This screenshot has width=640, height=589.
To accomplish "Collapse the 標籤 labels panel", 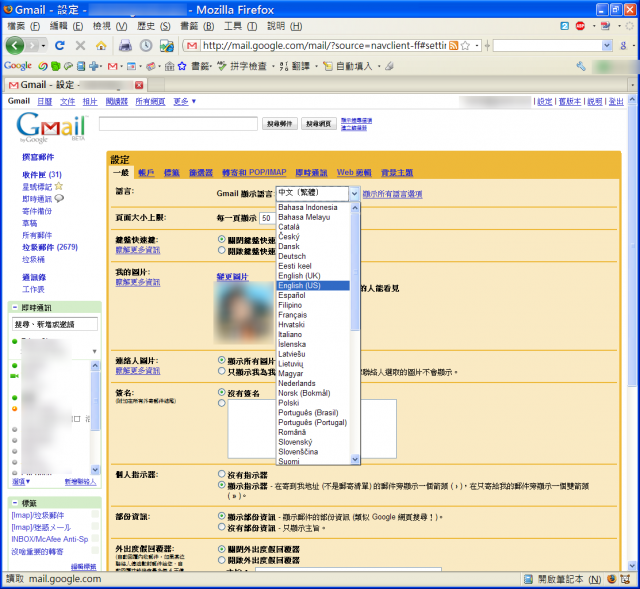I will point(15,503).
